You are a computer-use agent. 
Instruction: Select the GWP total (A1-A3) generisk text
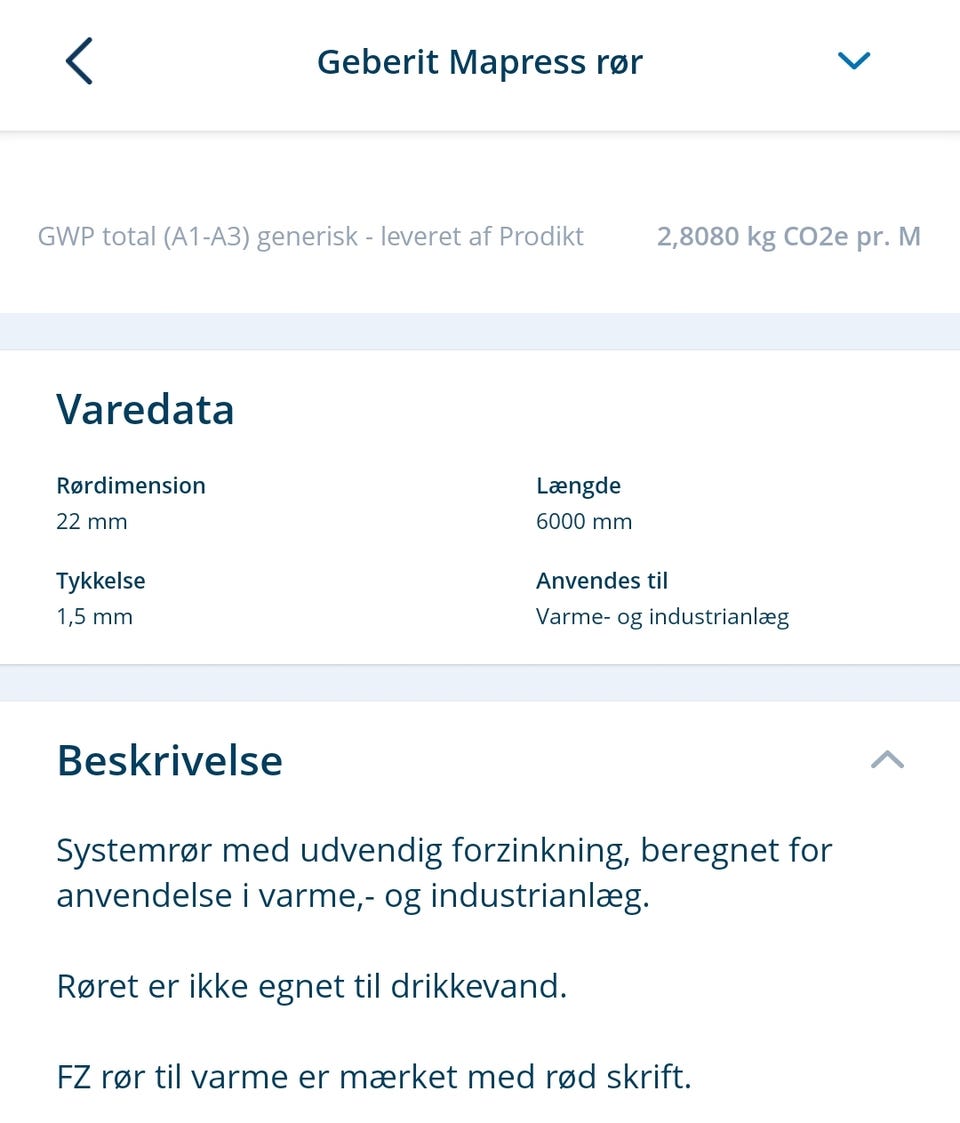(x=310, y=237)
